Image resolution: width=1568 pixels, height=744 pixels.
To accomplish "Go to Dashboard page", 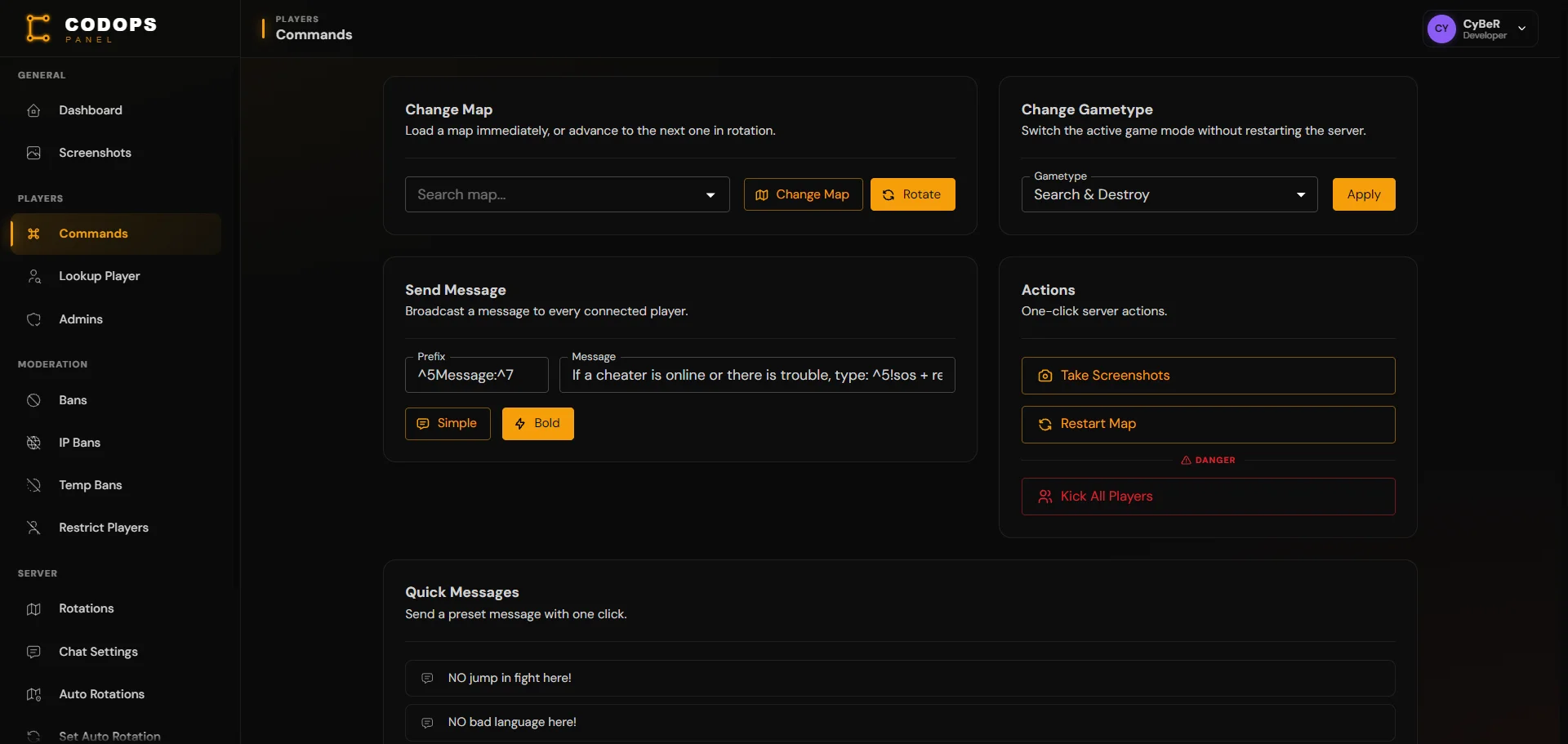I will [115, 110].
